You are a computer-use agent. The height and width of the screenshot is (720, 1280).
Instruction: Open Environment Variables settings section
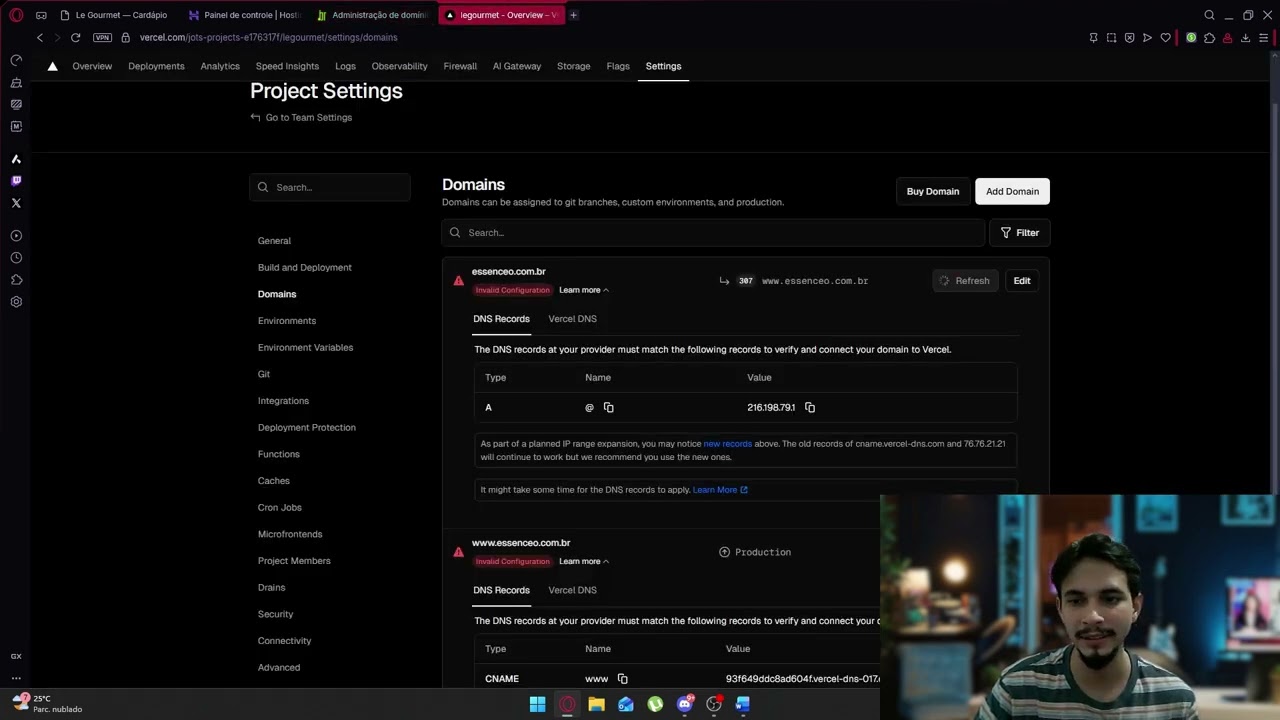coord(305,348)
